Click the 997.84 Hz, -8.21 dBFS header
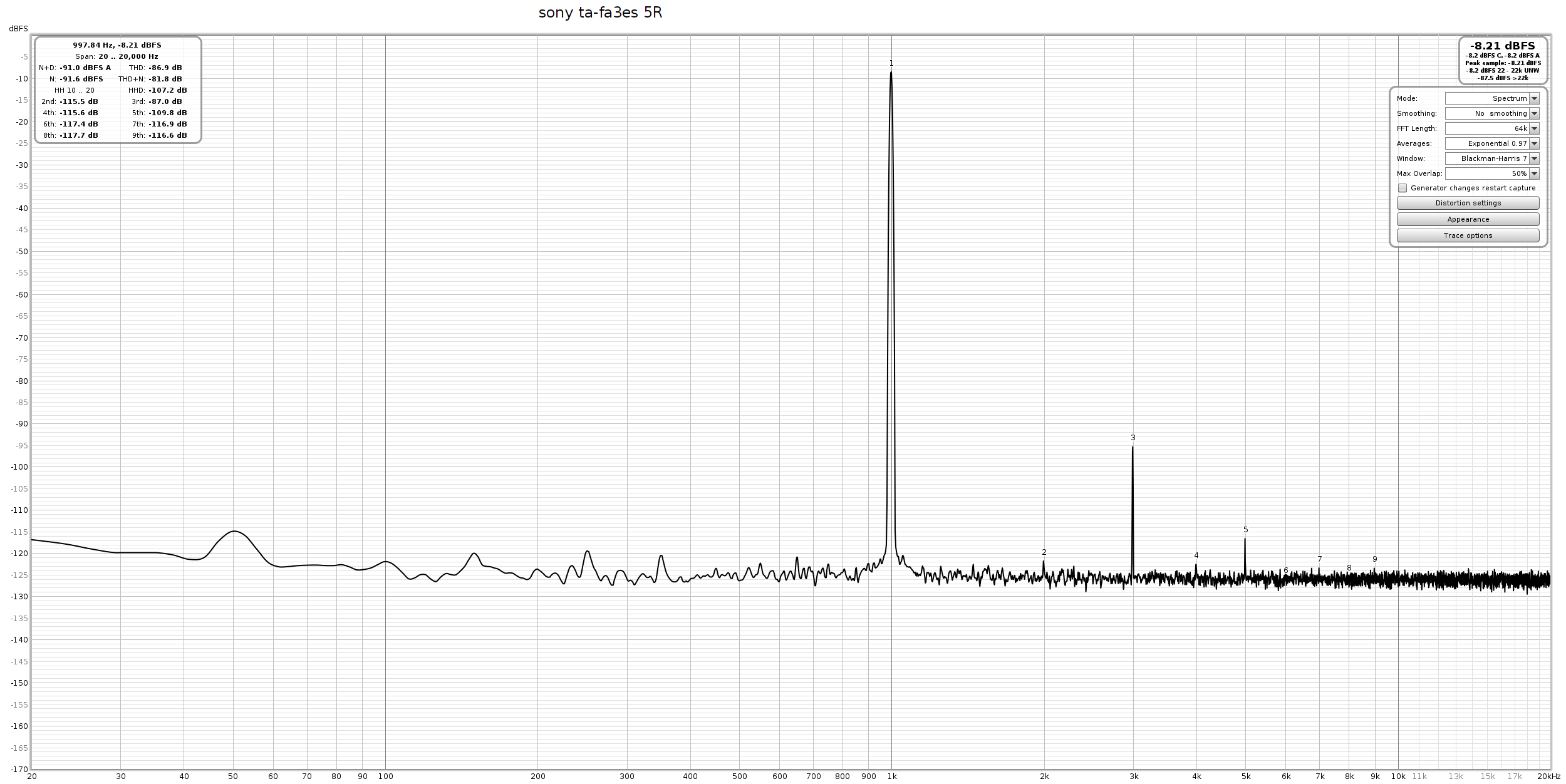The width and height of the screenshot is (1566, 784). click(x=117, y=45)
